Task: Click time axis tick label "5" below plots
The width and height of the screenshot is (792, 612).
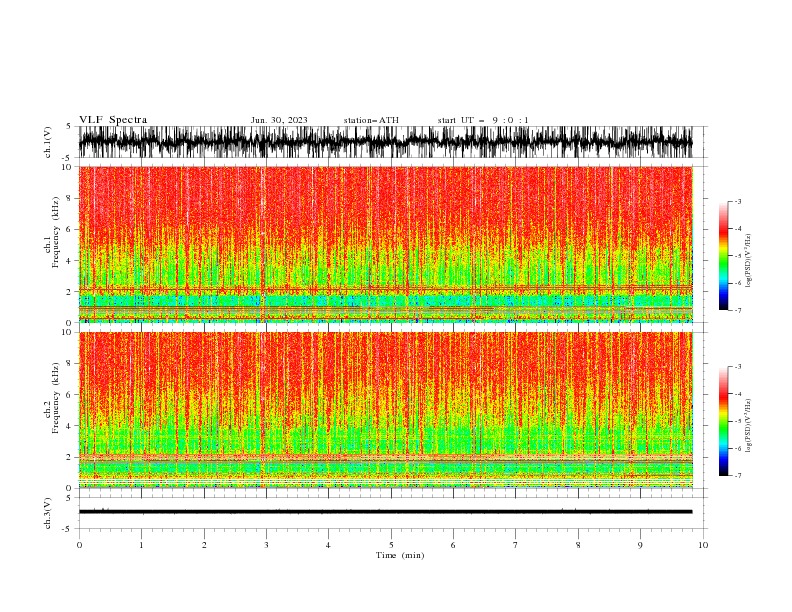Action: tap(391, 545)
